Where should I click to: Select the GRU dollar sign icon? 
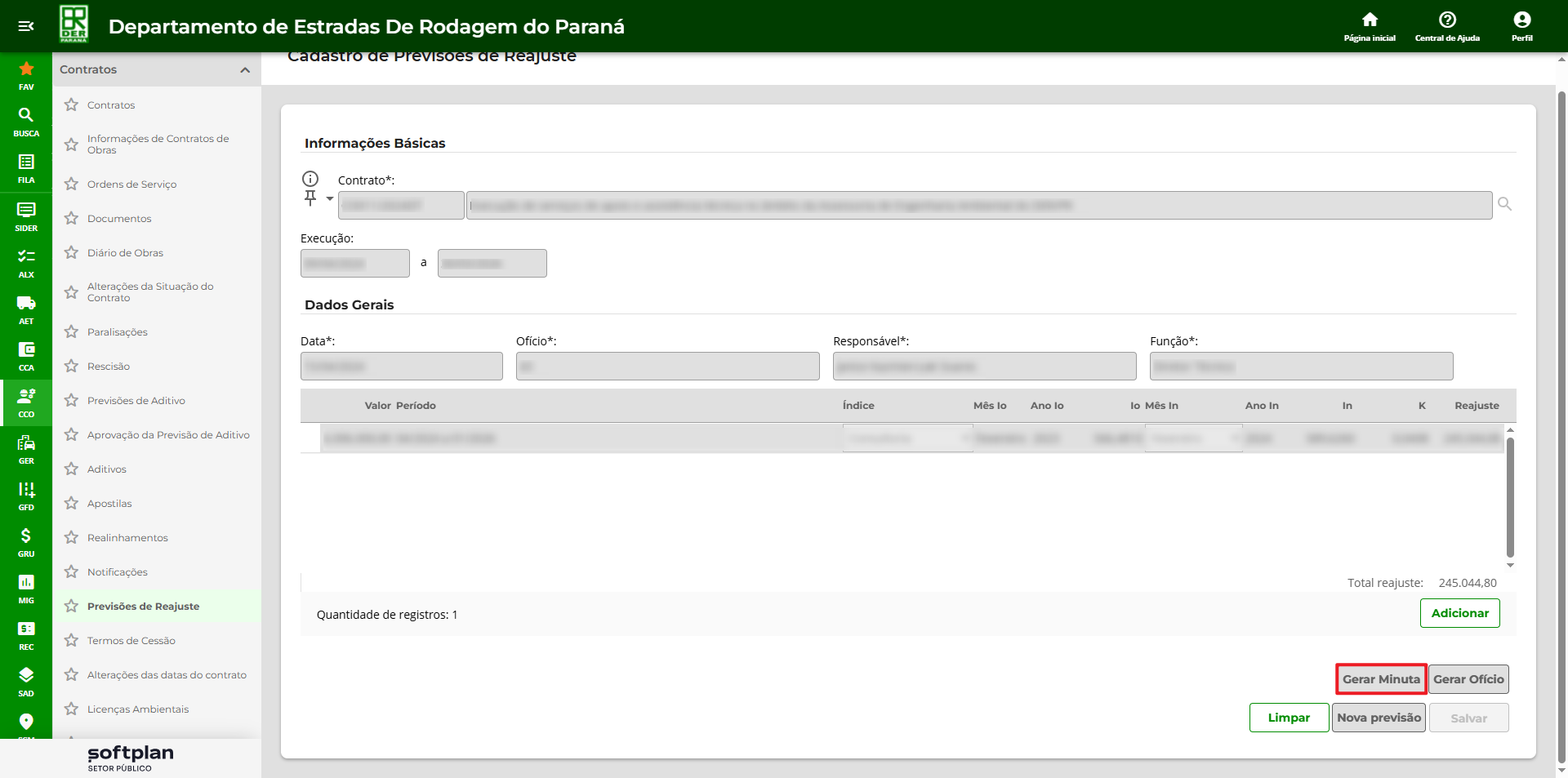click(26, 536)
